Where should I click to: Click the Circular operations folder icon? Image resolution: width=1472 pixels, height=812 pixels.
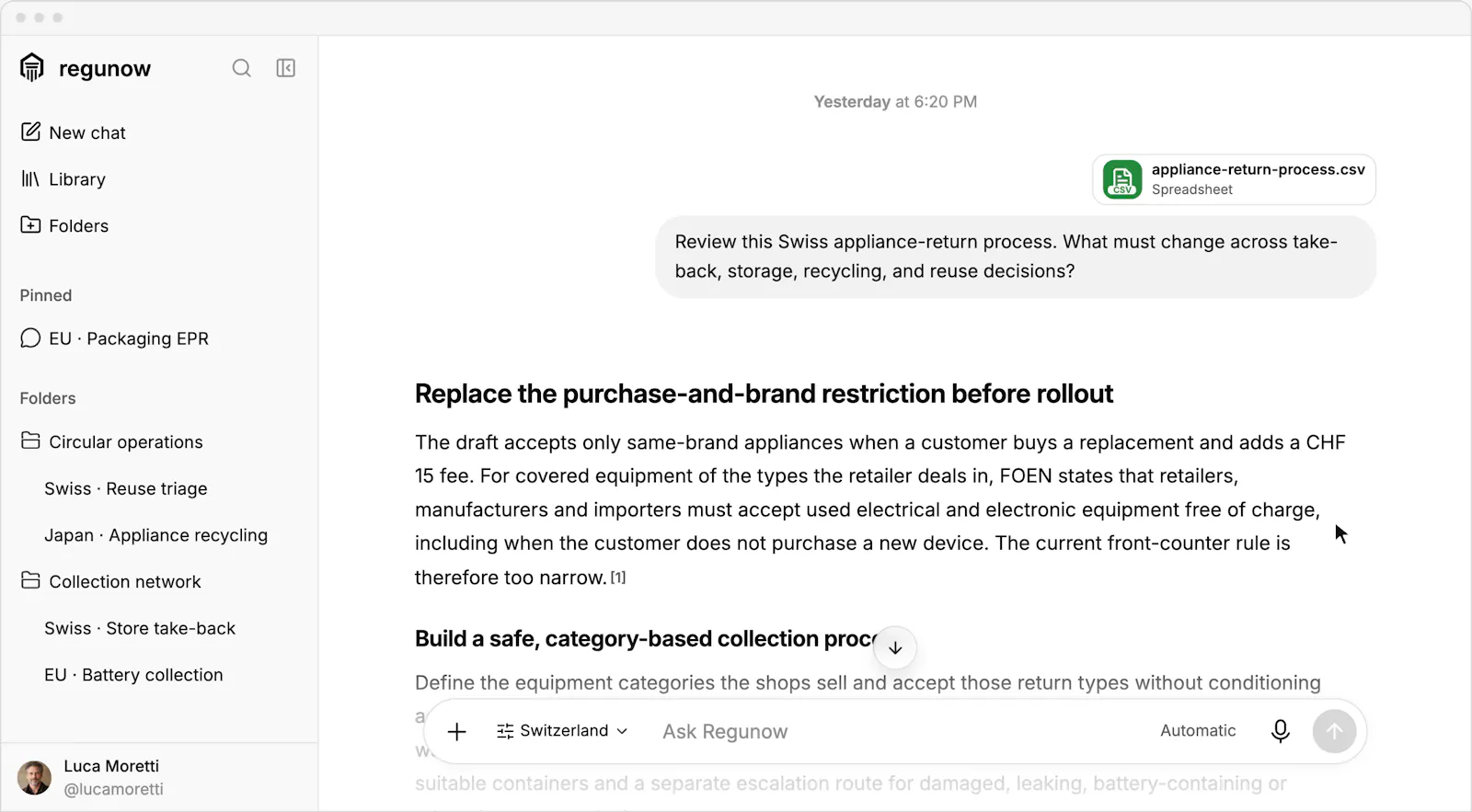(30, 440)
